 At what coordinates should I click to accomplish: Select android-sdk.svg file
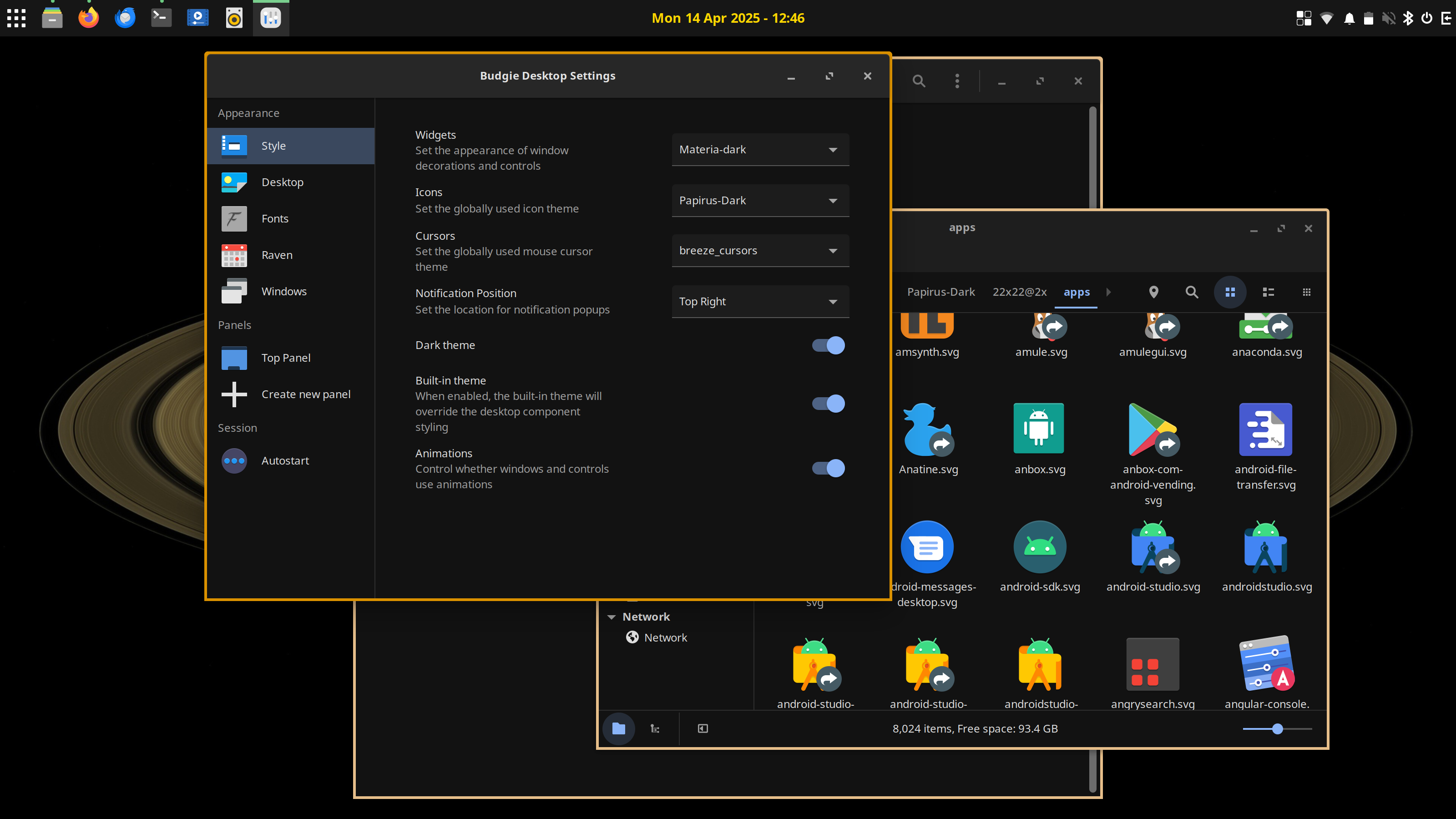click(x=1039, y=556)
